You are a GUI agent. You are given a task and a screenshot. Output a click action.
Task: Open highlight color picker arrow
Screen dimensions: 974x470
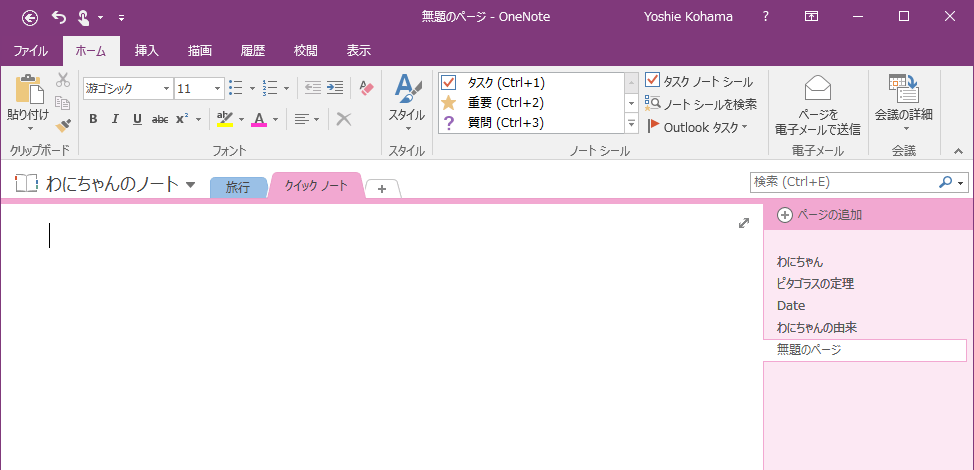pyautogui.click(x=241, y=119)
